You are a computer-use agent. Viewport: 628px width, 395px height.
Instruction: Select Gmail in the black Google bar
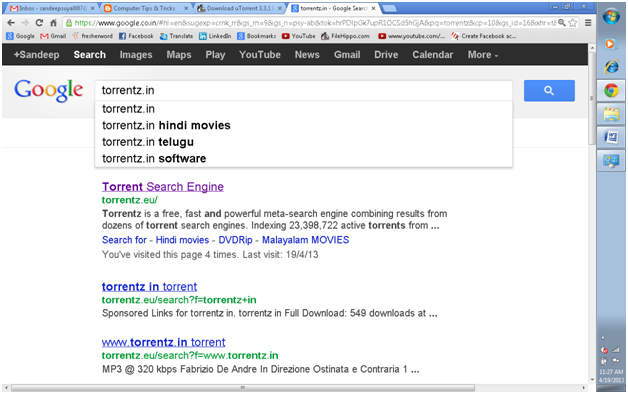coord(347,55)
